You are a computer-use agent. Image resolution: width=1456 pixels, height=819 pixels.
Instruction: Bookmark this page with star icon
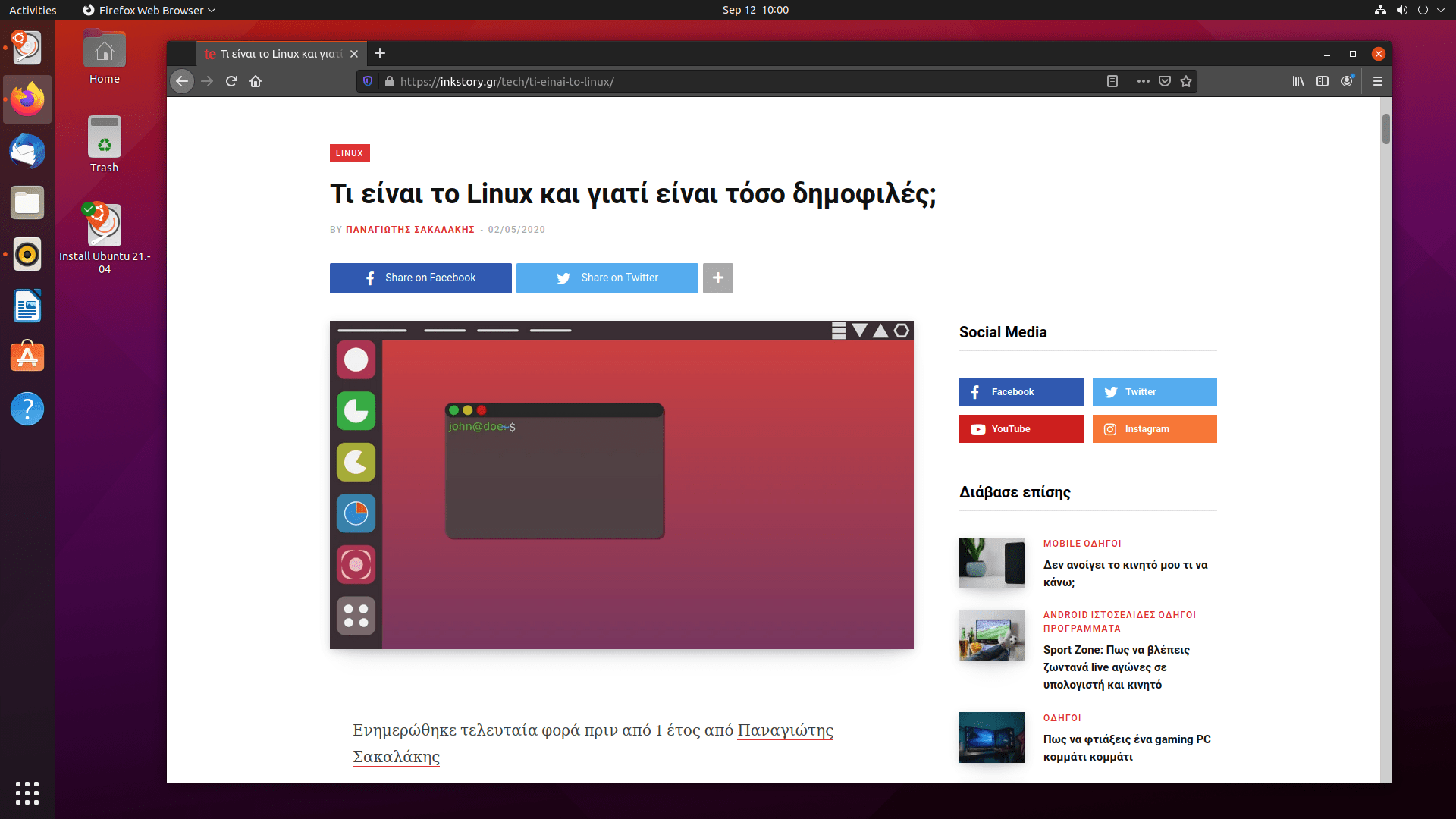point(1186,81)
